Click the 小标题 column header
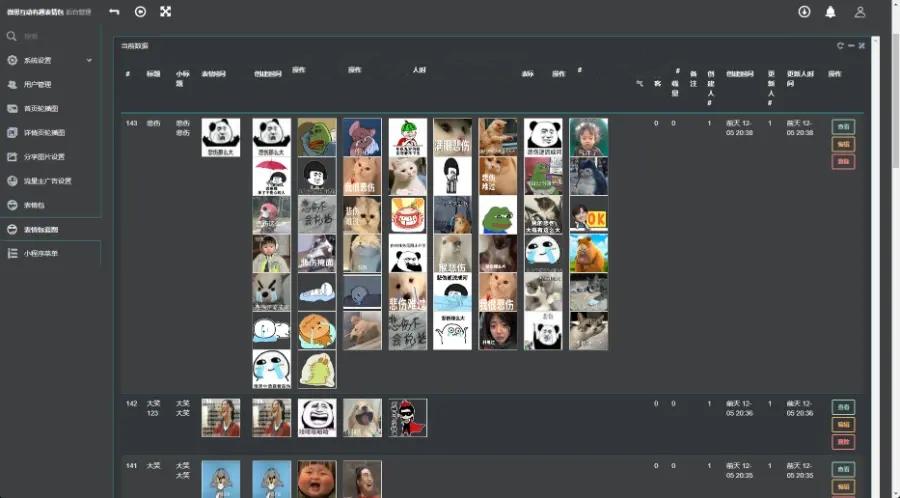Viewport: 900px width, 498px height. point(183,79)
